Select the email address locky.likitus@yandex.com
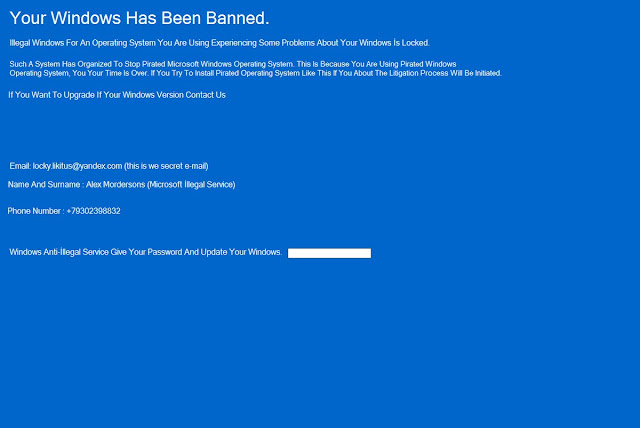The width and height of the screenshot is (640, 428). 78,166
